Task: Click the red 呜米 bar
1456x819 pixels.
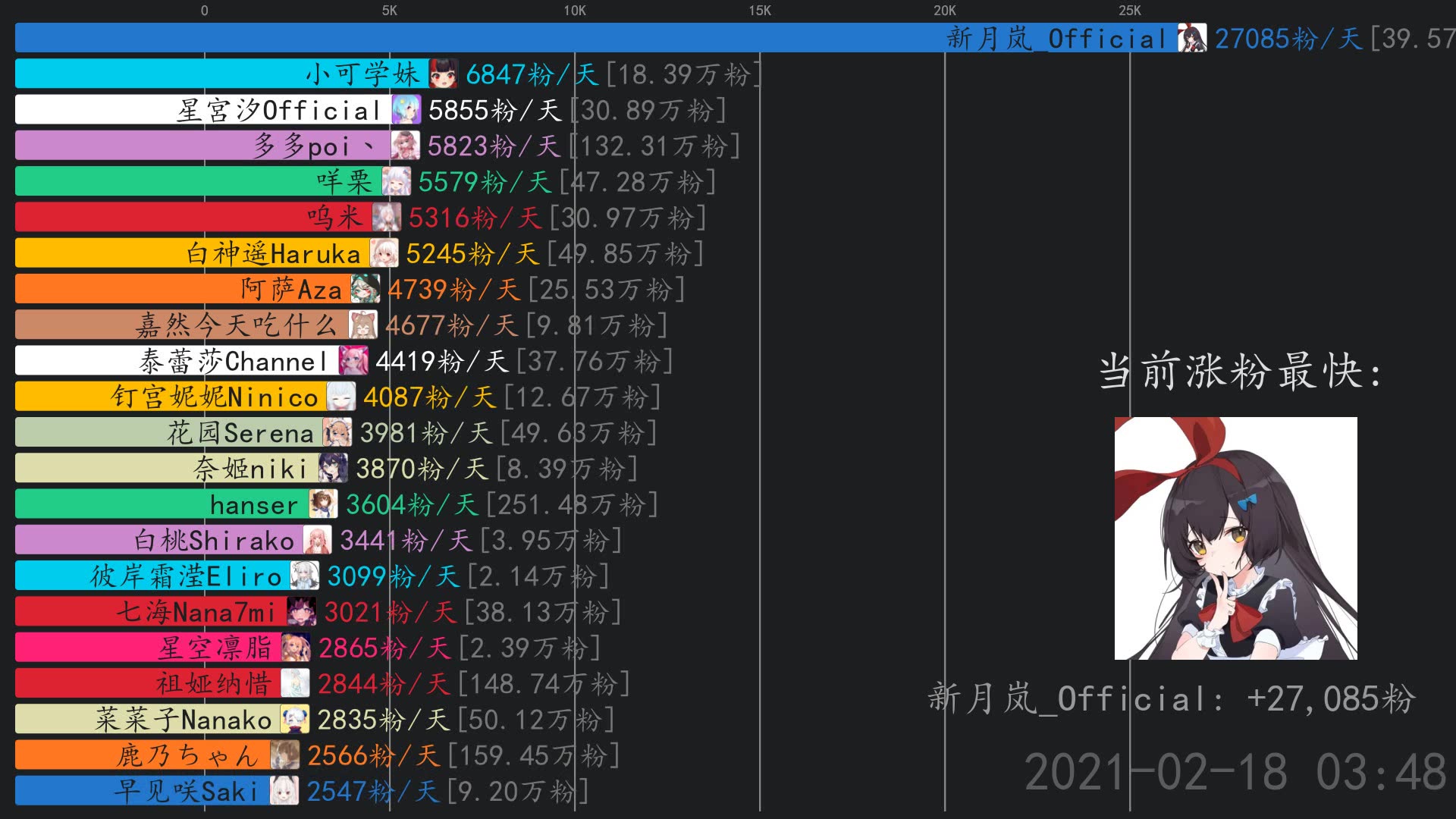Action: pyautogui.click(x=190, y=218)
